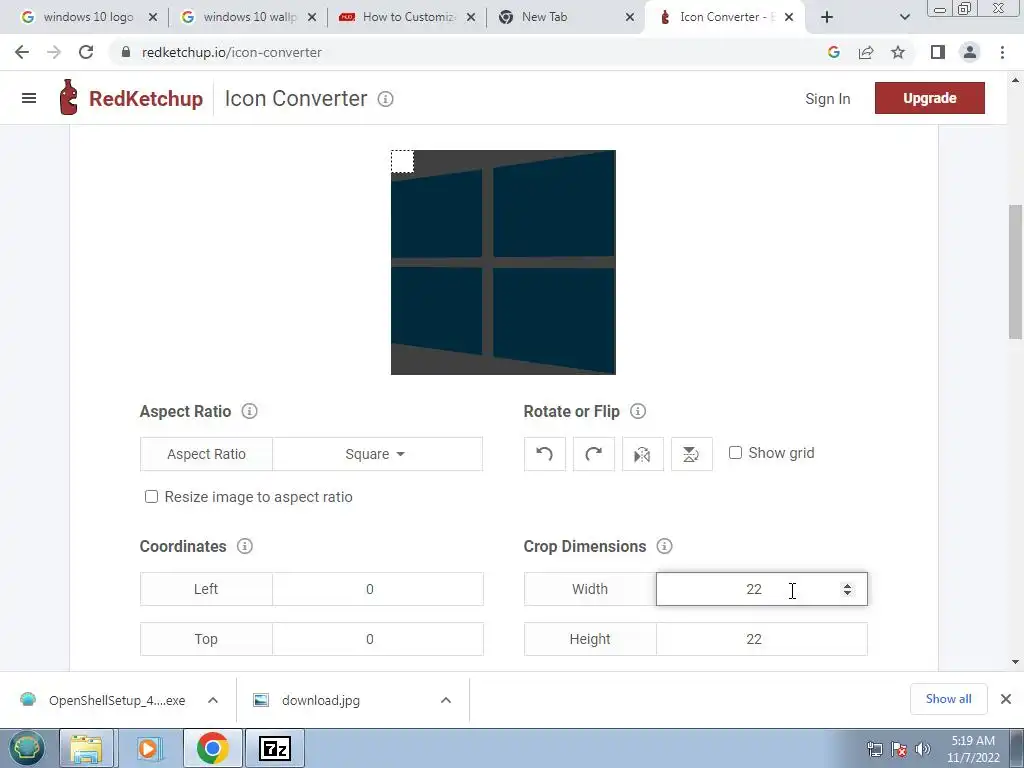Click the RedKetchup brand name

(x=146, y=99)
